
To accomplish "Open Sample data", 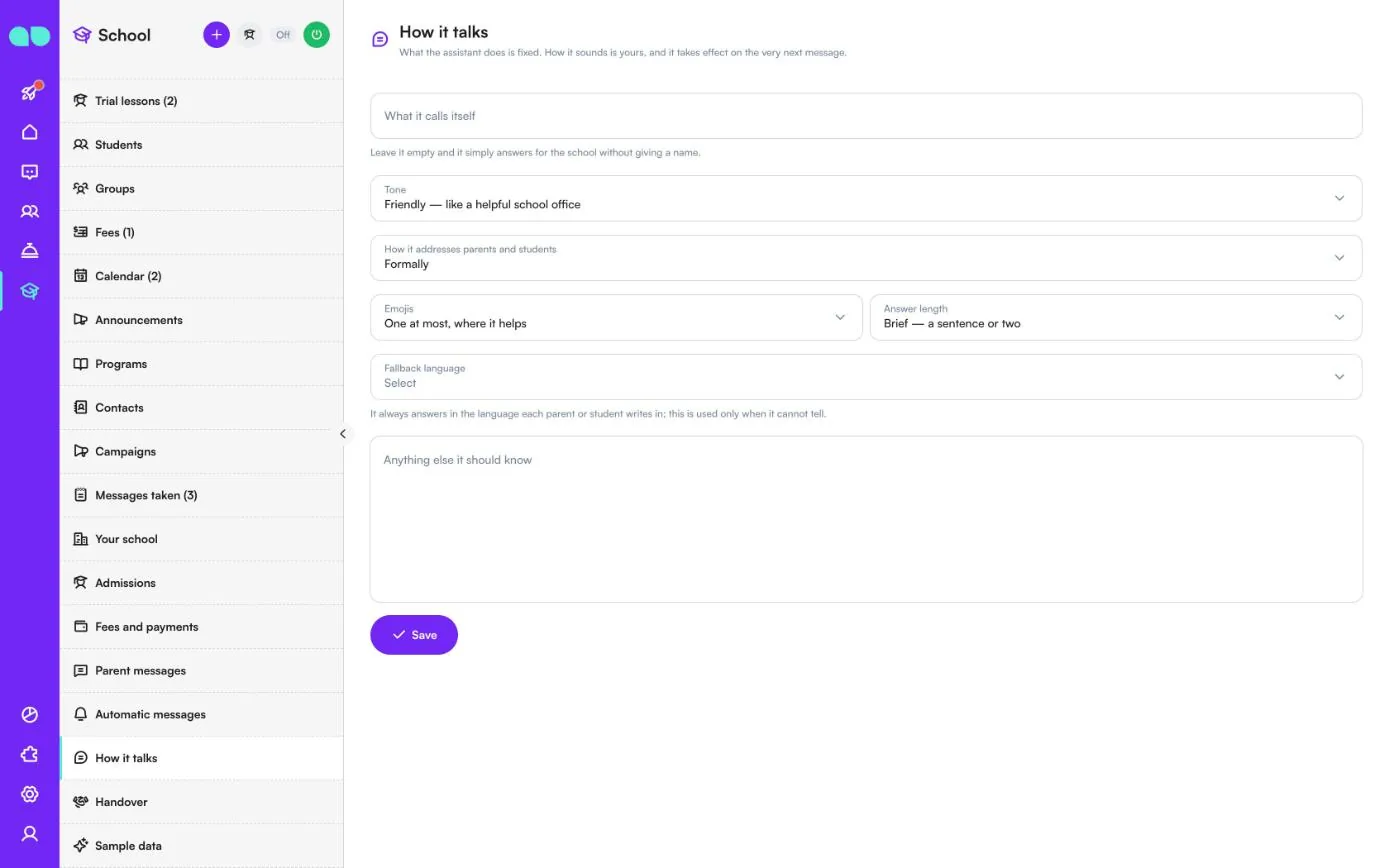I will coord(201,846).
